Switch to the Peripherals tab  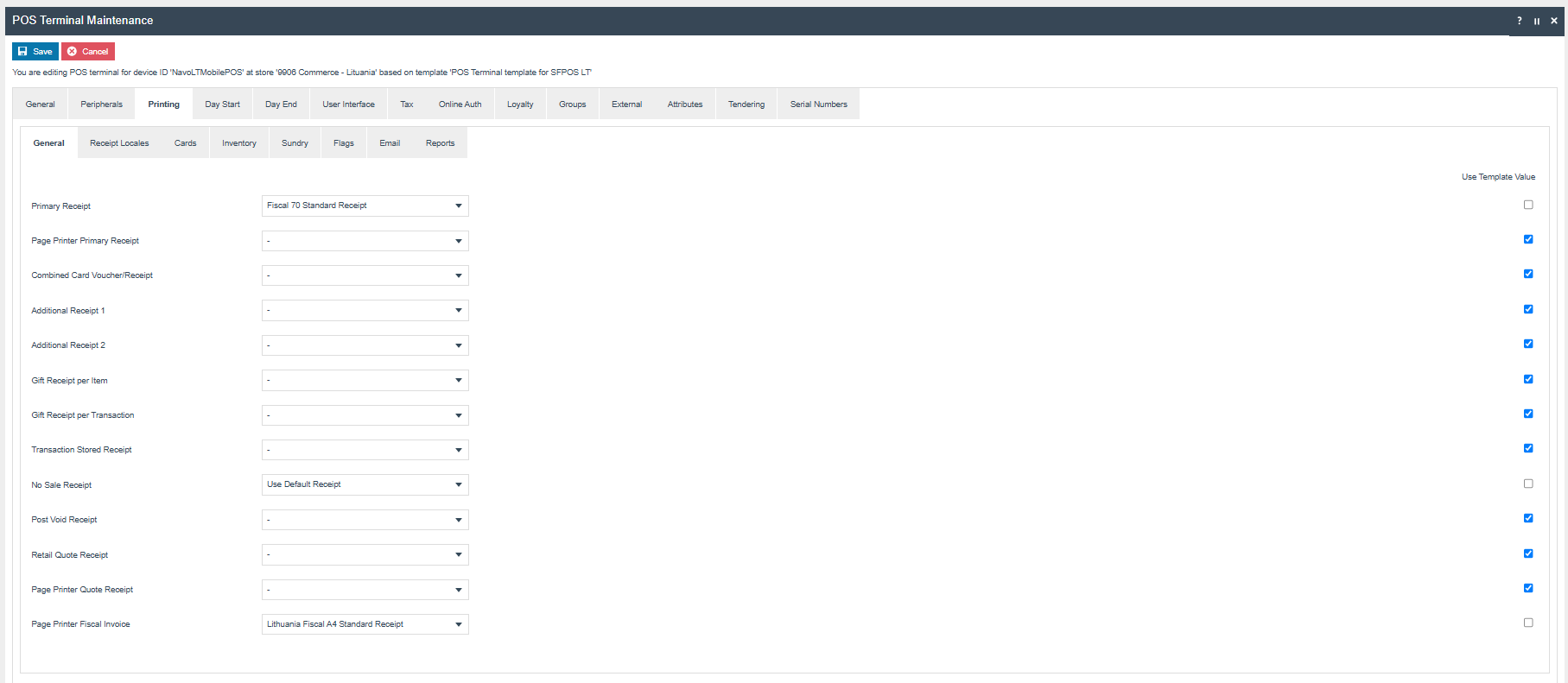click(101, 104)
